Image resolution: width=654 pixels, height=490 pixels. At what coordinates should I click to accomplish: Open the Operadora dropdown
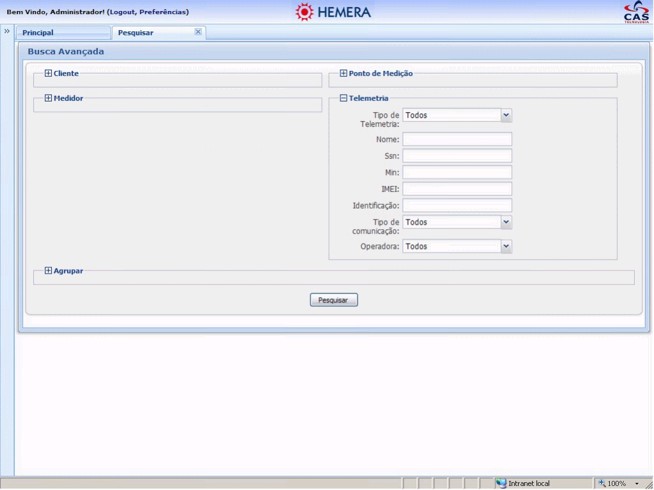coord(506,247)
